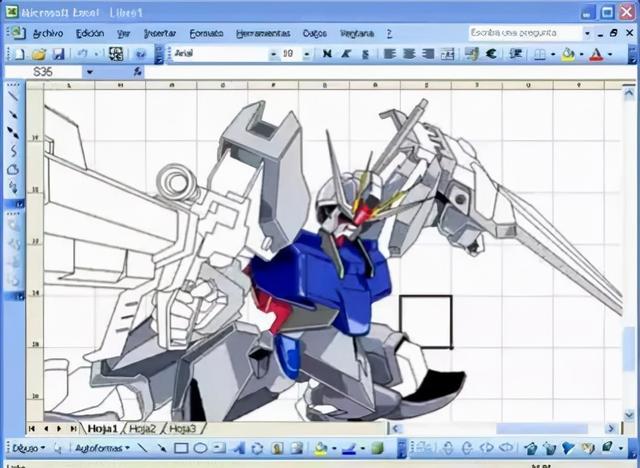The width and height of the screenshot is (640, 468).
Task: Open the Dibujo drawing menu
Action: coord(28,448)
